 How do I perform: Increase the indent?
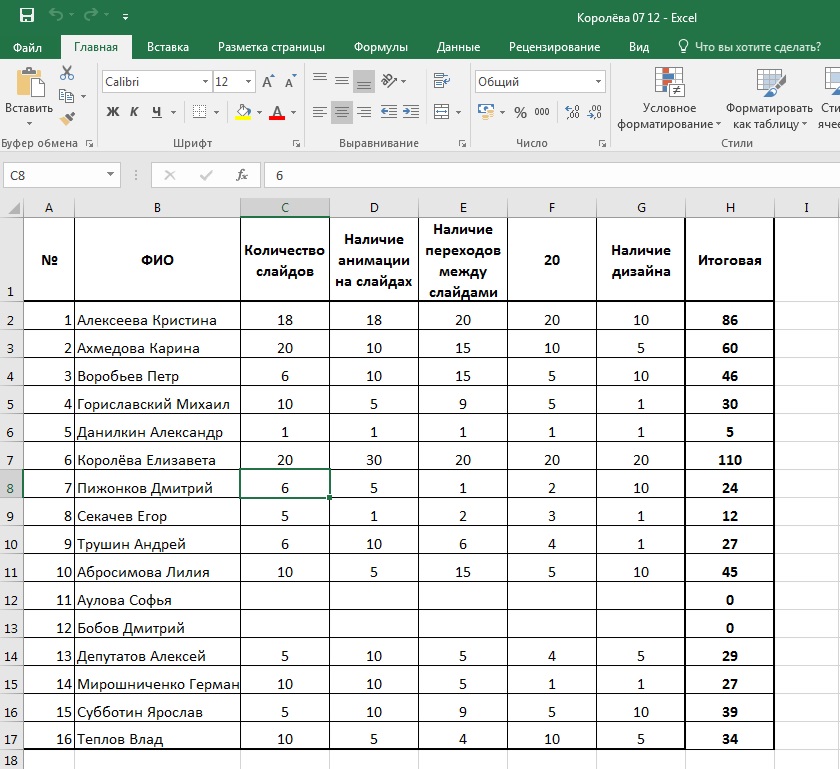click(x=411, y=112)
